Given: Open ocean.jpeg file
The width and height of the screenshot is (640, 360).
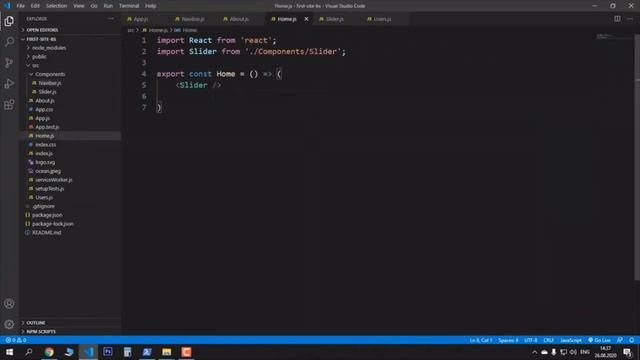Looking at the screenshot, I should (48, 171).
